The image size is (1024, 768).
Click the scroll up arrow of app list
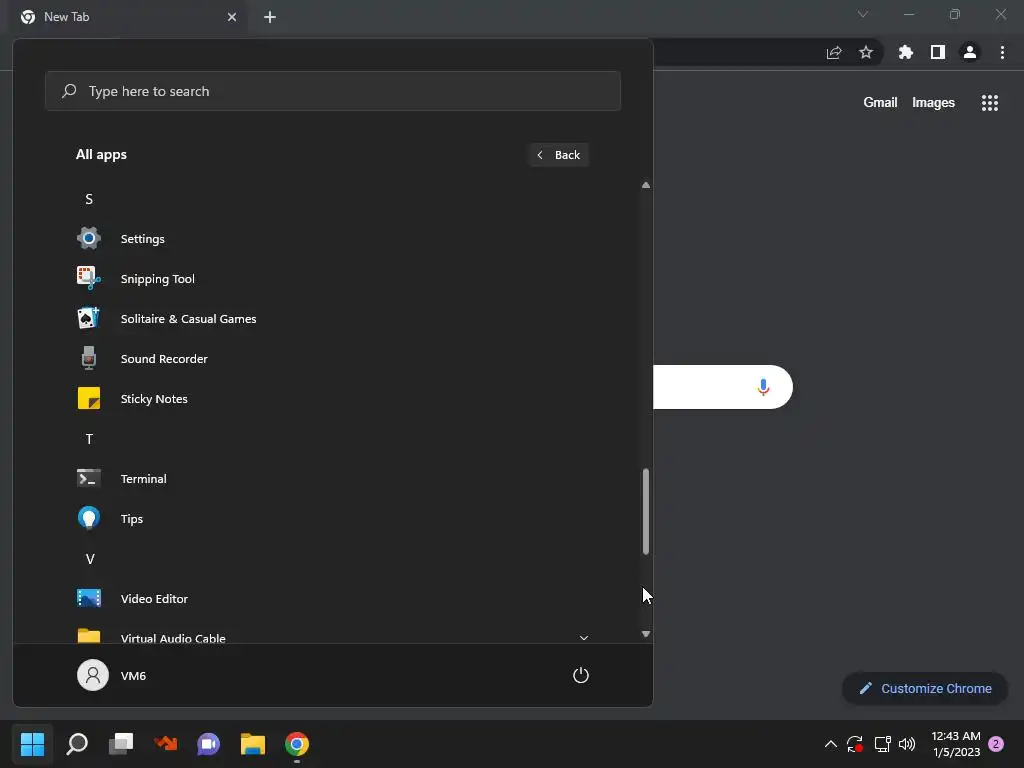(646, 185)
